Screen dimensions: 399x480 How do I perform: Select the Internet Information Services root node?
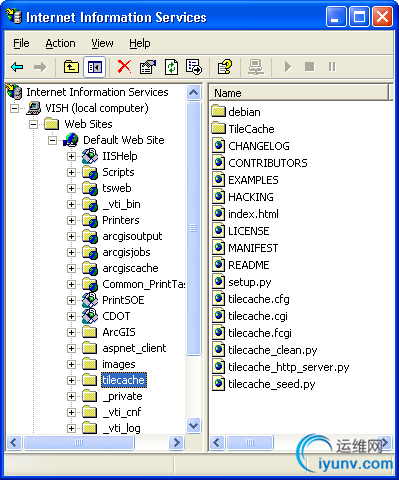(97, 92)
